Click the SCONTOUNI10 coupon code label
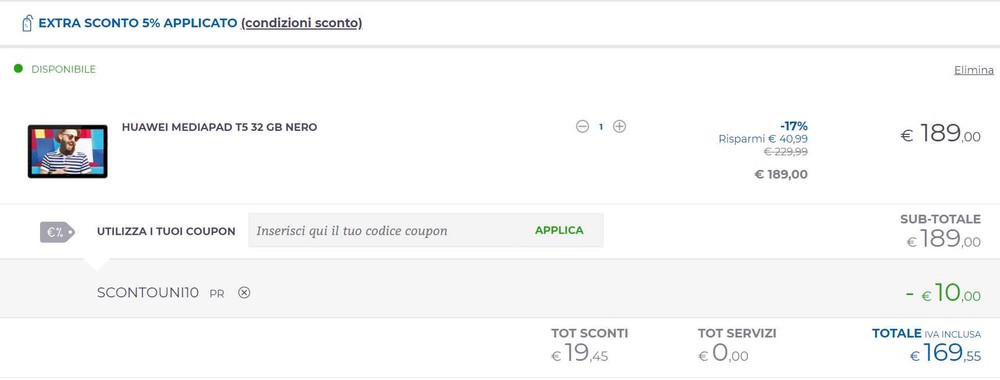The image size is (1000, 380). tap(148, 293)
